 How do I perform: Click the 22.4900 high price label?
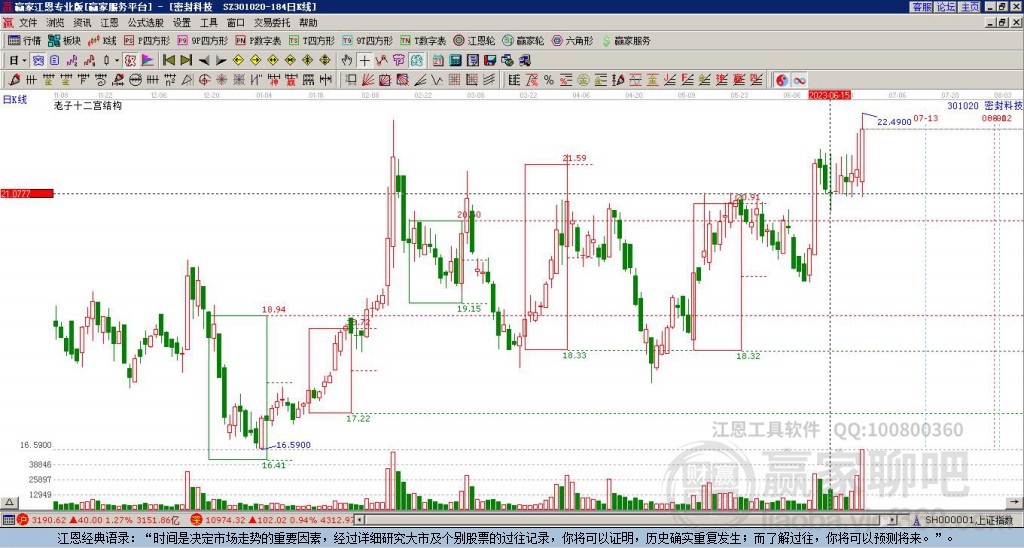894,121
